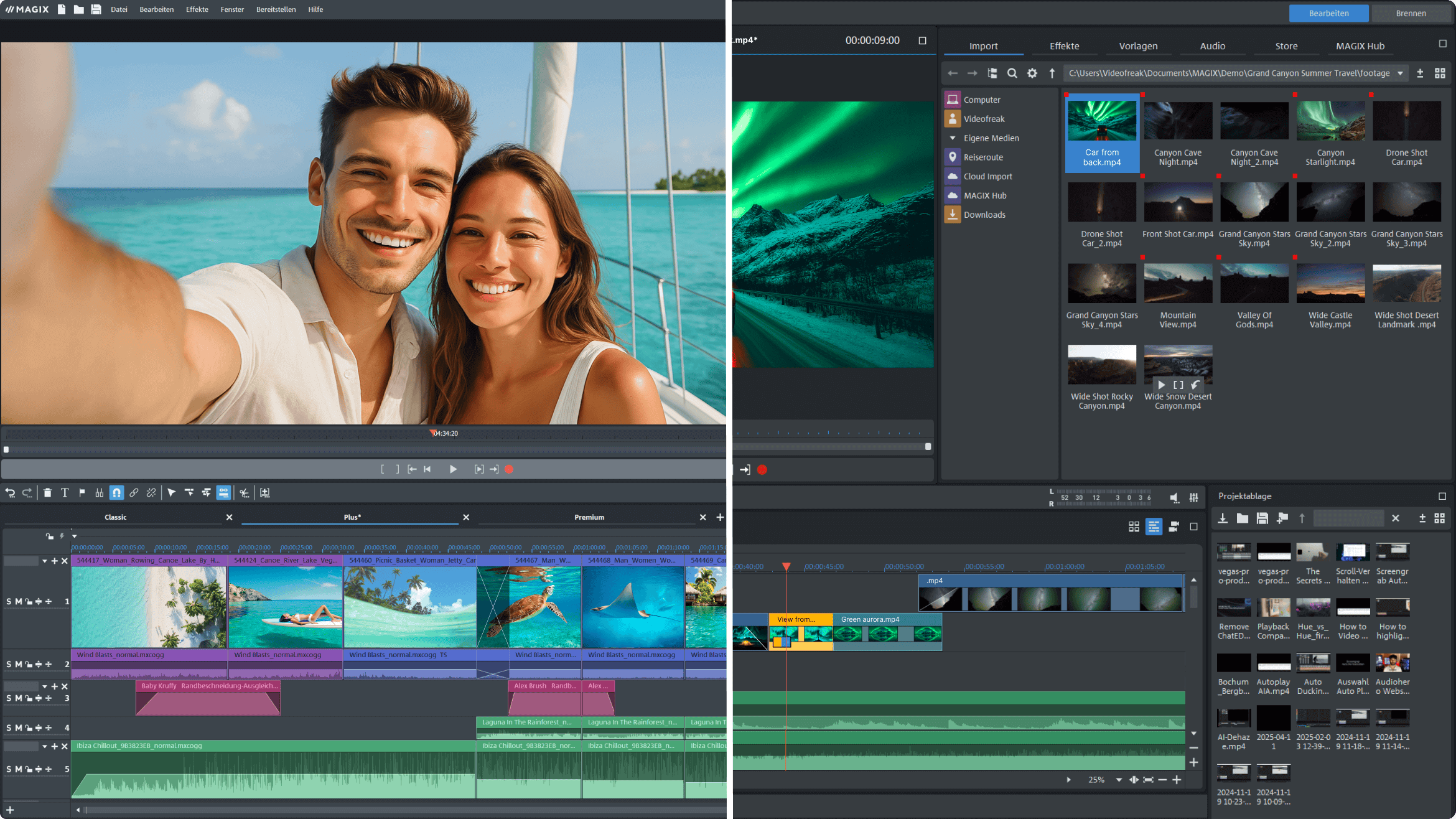Click the group objects link icon
The image size is (1456, 819).
click(x=134, y=493)
